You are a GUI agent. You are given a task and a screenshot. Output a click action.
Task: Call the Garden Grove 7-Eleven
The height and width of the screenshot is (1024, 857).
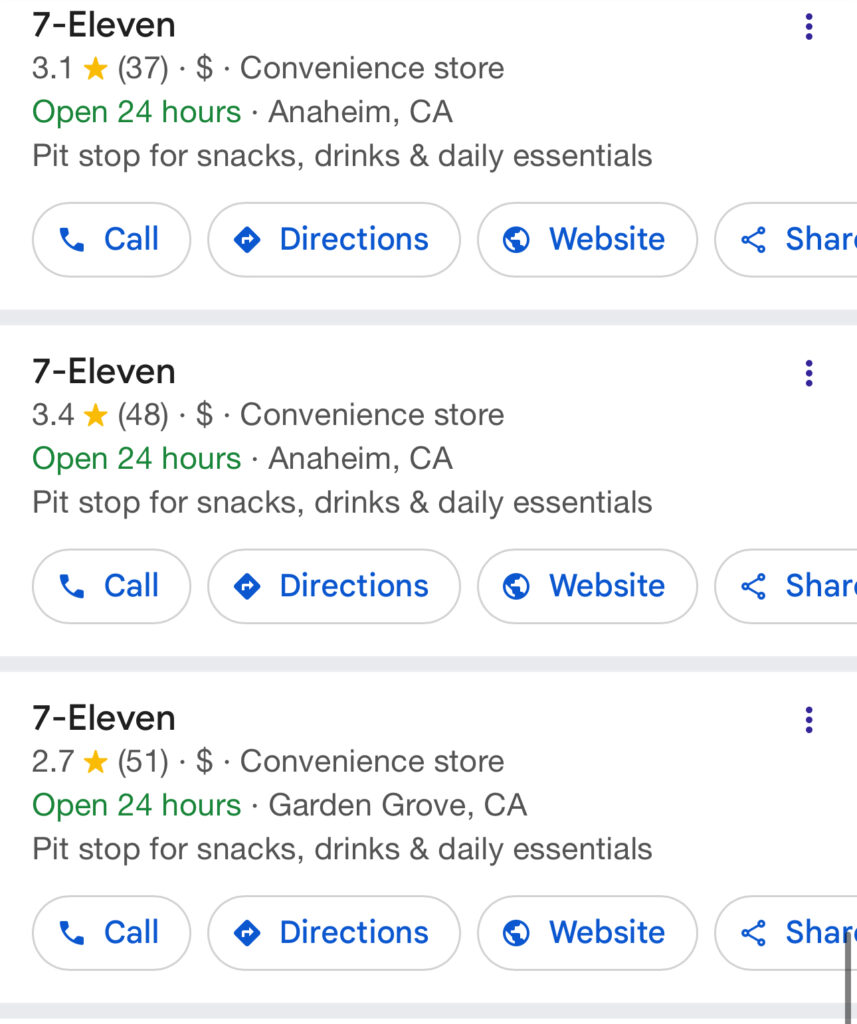(x=111, y=933)
